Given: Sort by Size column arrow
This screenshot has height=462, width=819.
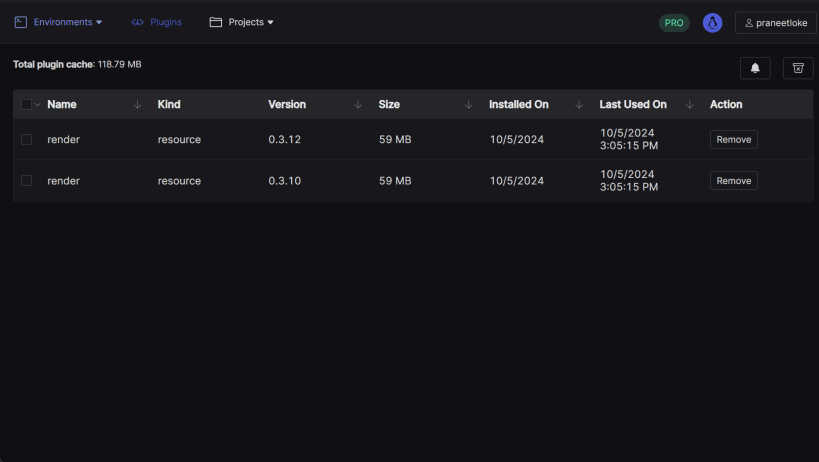Looking at the screenshot, I should (469, 104).
